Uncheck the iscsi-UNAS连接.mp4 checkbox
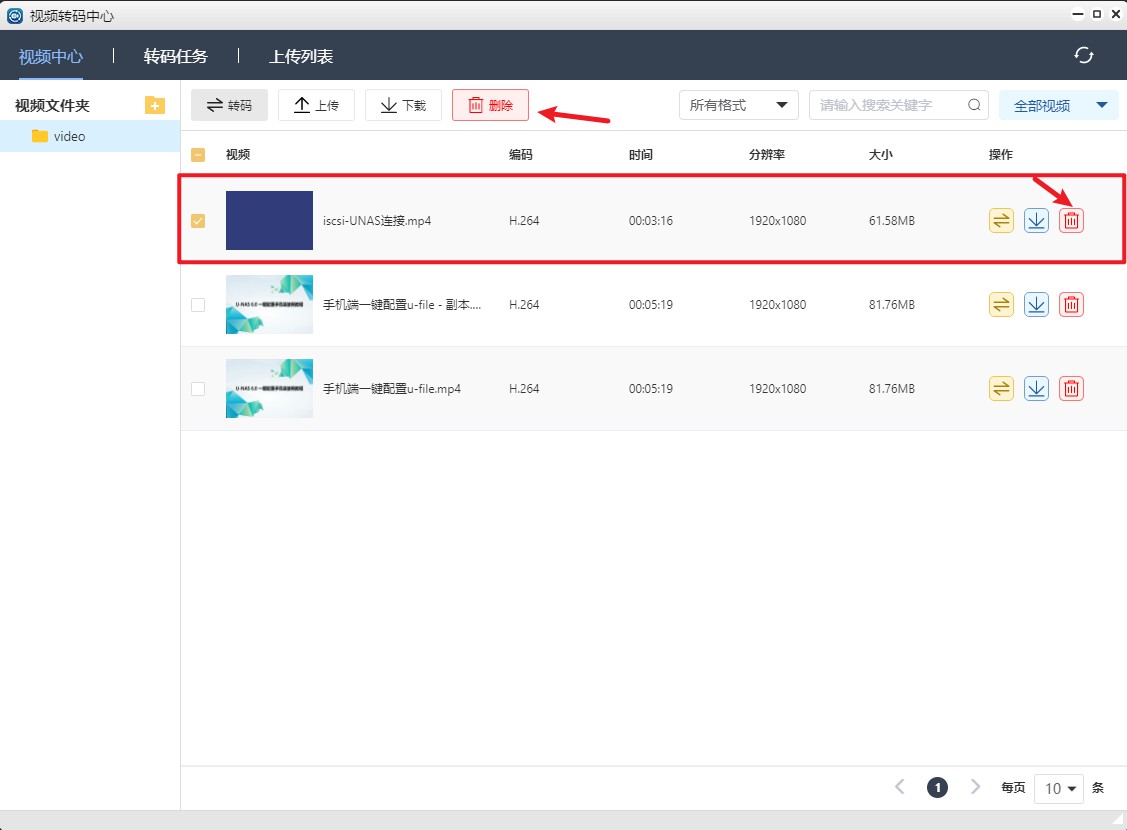 click(198, 221)
